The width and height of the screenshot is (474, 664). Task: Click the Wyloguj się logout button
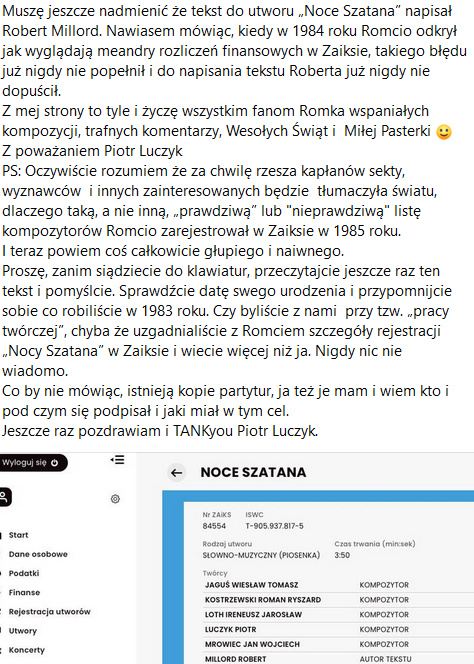point(32,463)
